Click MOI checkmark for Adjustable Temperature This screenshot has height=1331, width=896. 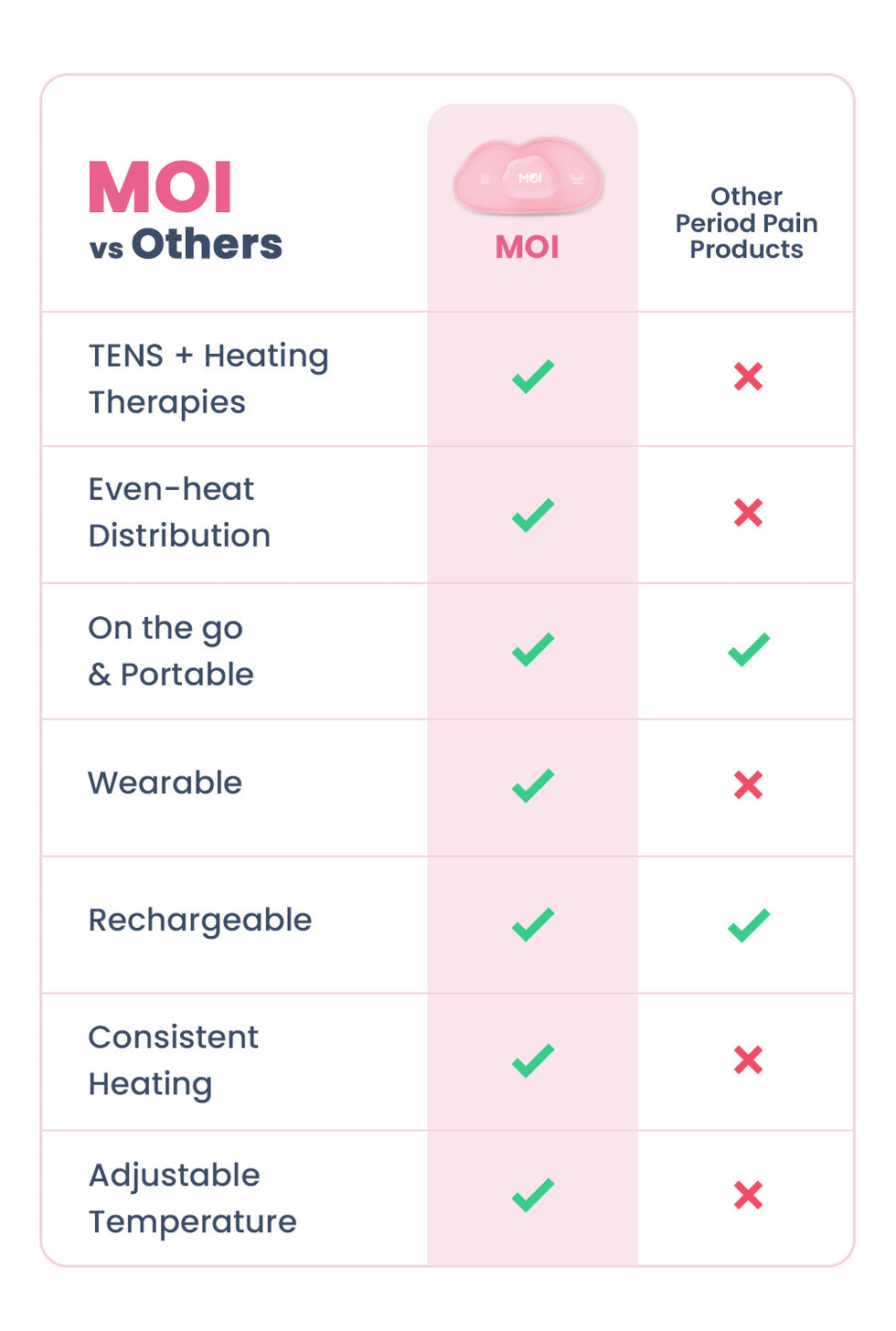coord(532,1195)
